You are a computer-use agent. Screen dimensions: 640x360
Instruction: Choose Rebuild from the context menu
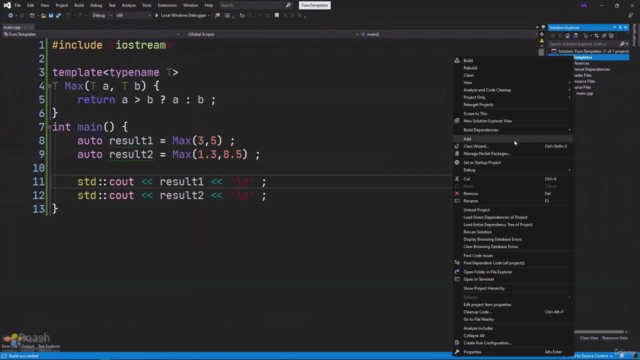[513, 68]
